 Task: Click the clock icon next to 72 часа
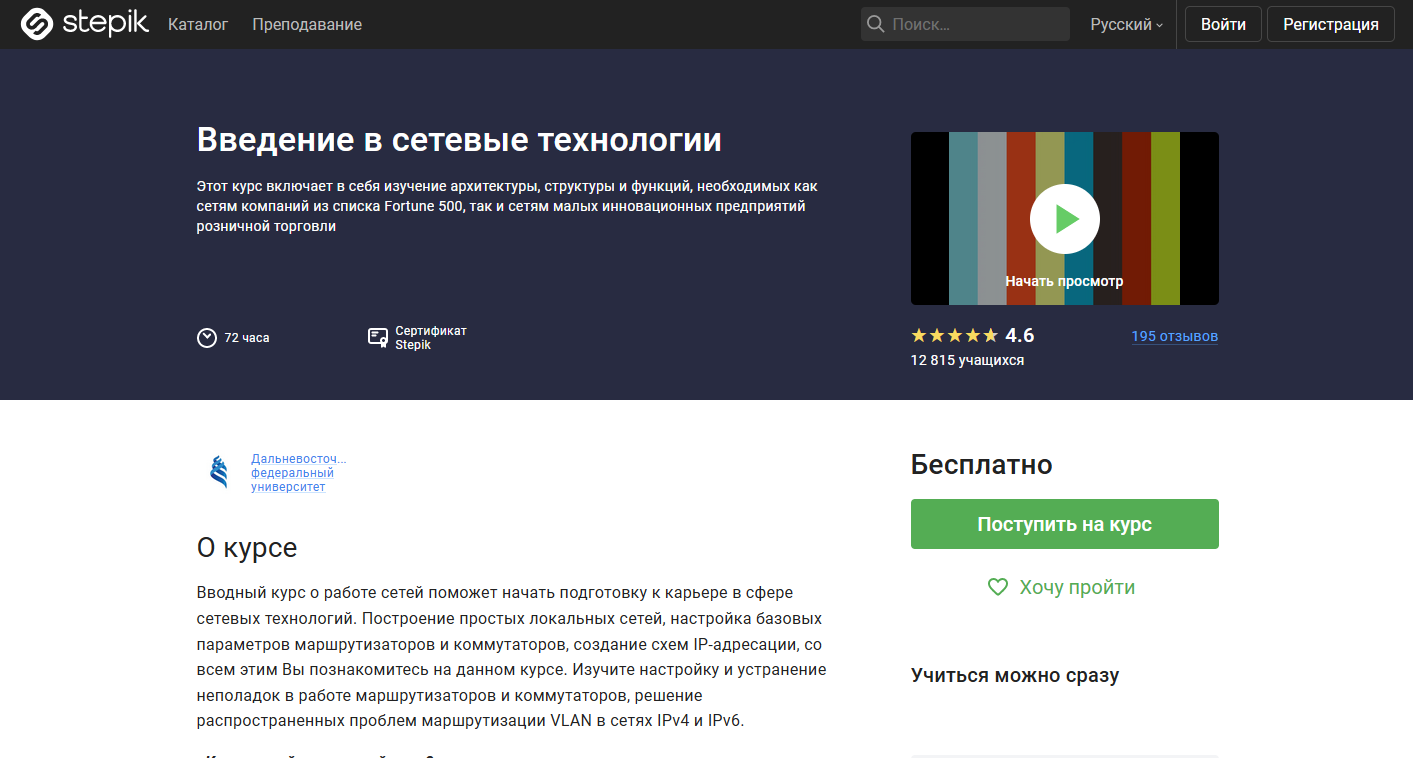pyautogui.click(x=207, y=337)
